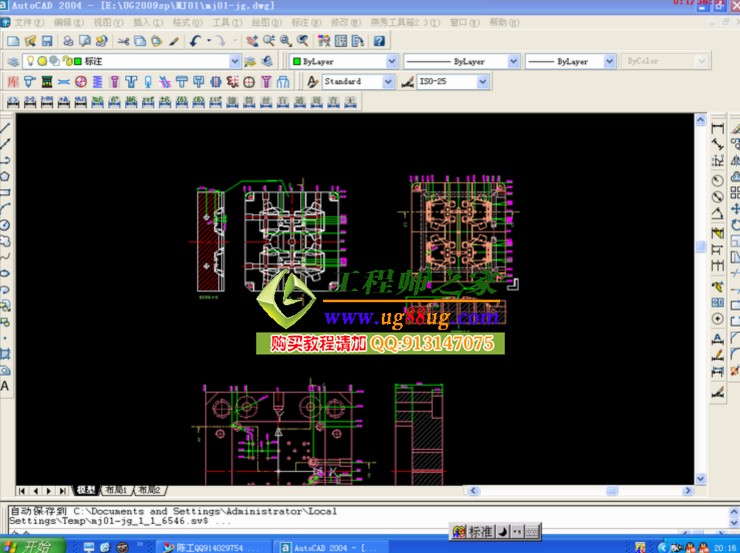
Task: Click the 标准 input method bar label
Action: pos(481,532)
